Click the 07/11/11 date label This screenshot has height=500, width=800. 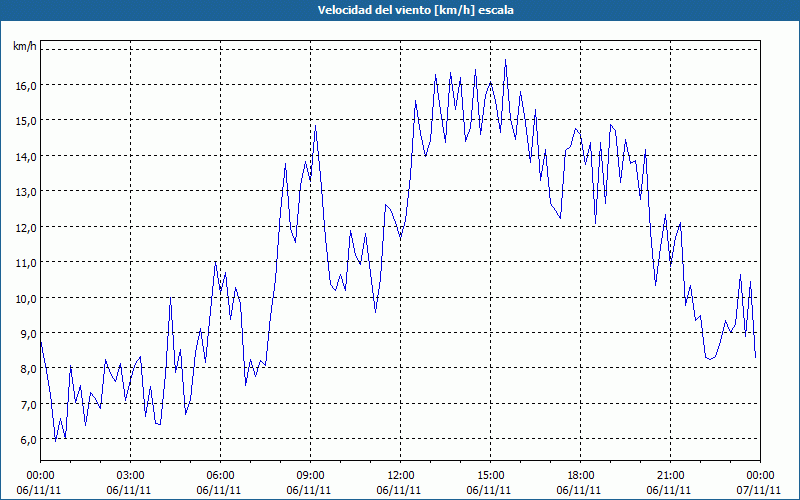pos(759,490)
